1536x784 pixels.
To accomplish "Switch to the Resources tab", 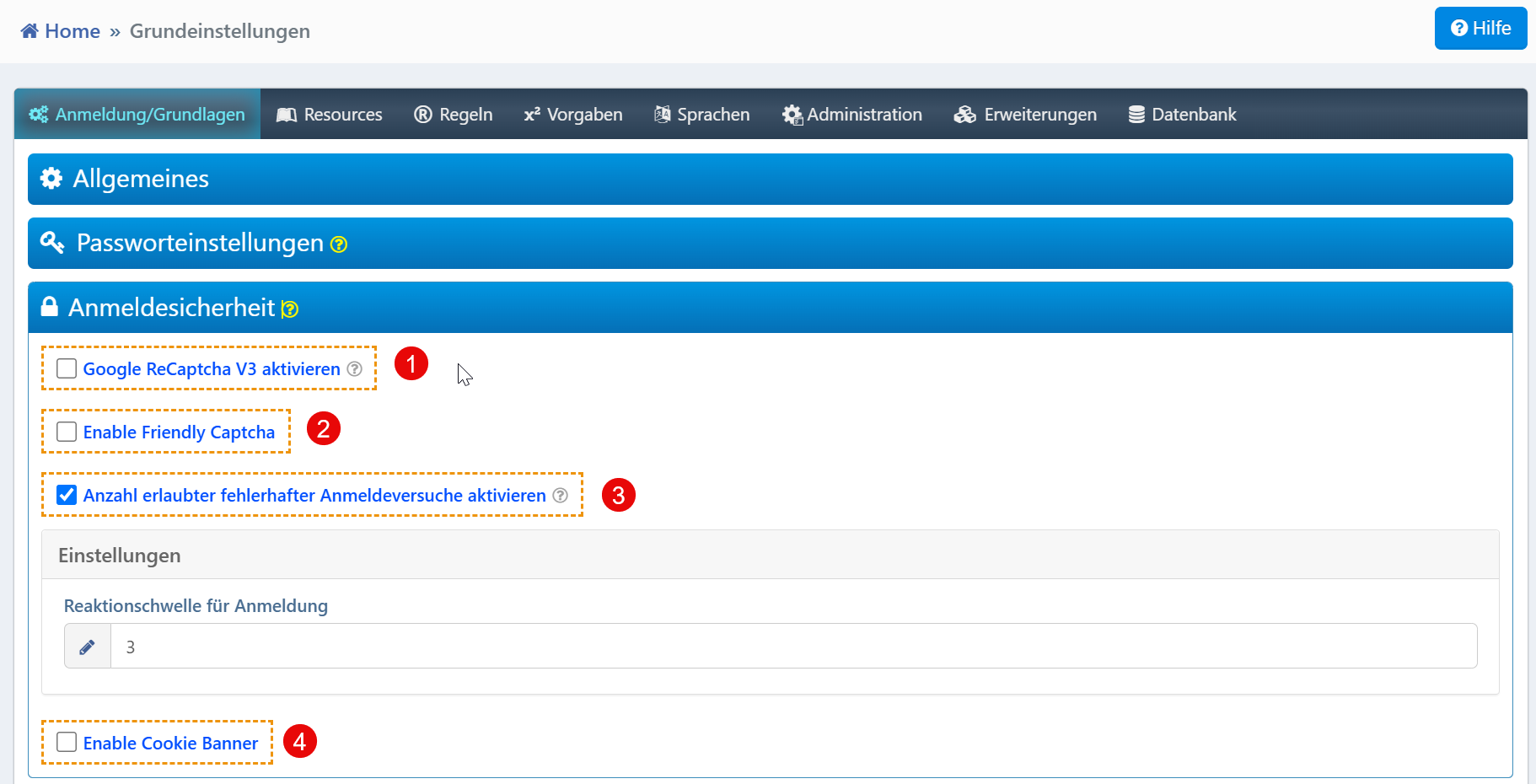I will pos(330,115).
